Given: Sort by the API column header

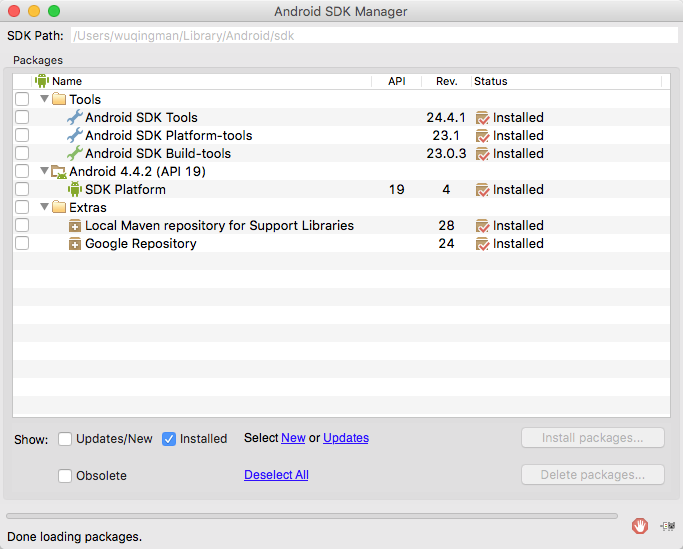Looking at the screenshot, I should pos(397,81).
